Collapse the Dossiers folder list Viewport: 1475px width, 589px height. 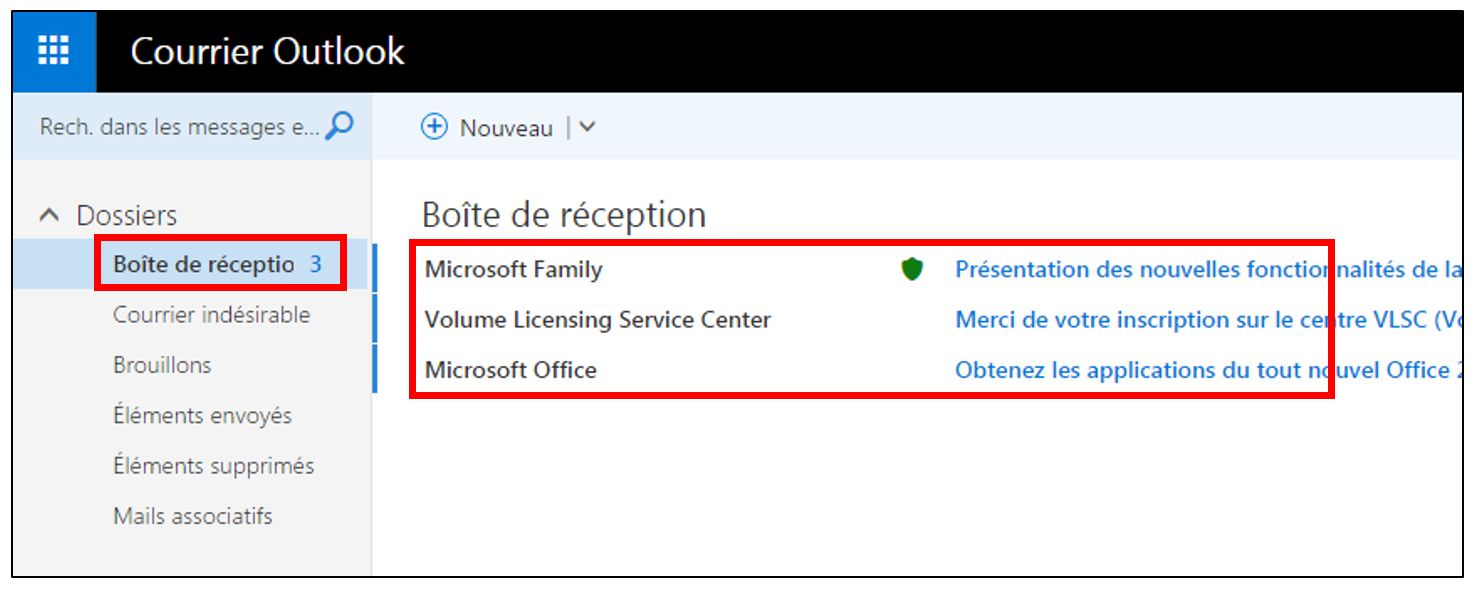47,215
